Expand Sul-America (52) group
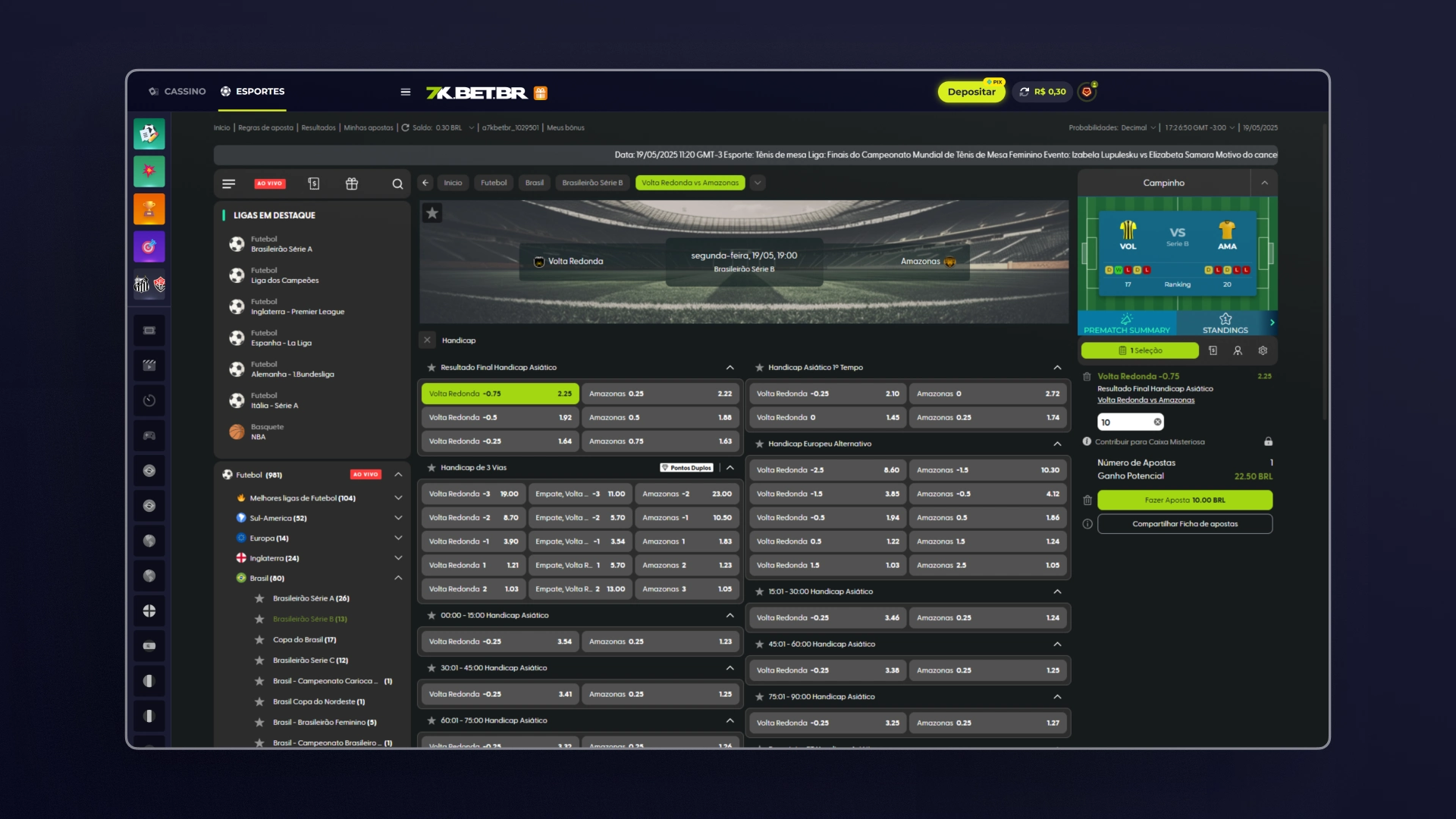Viewport: 1456px width, 819px height. click(398, 518)
